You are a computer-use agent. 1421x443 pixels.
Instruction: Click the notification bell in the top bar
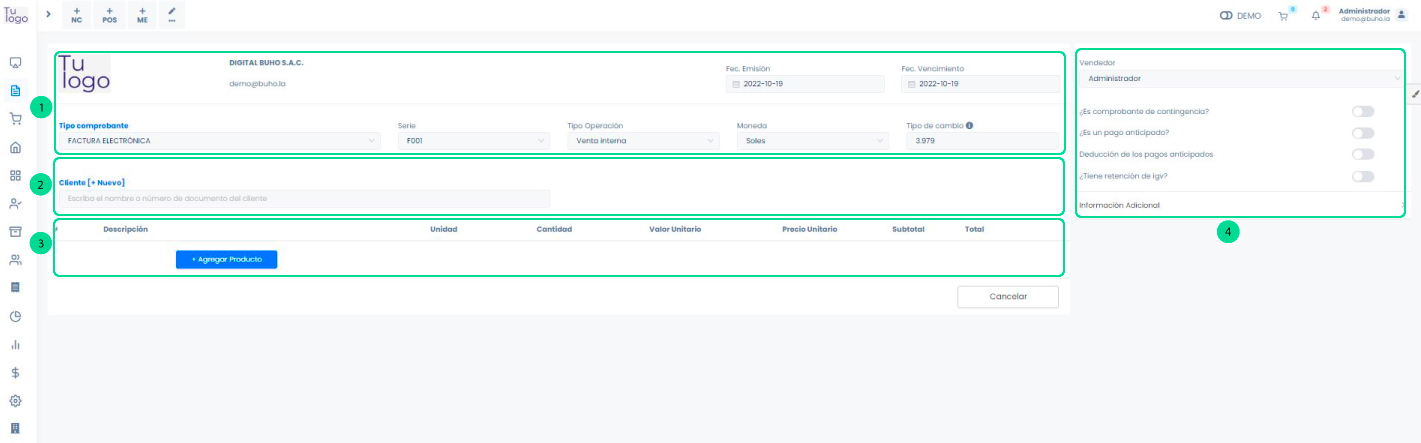[x=1316, y=16]
